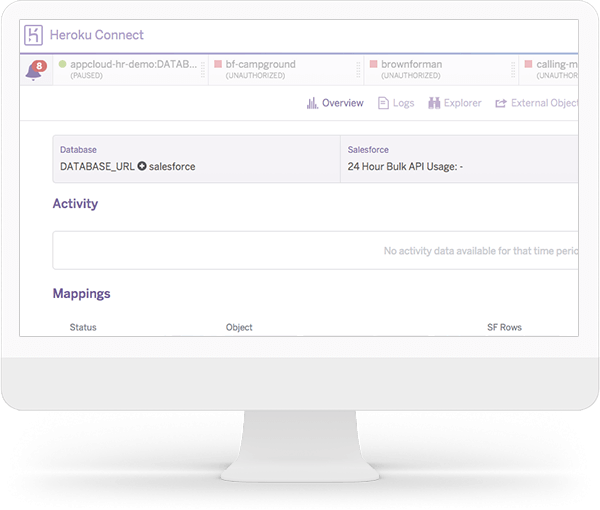Open the External Objects tab

(x=536, y=103)
